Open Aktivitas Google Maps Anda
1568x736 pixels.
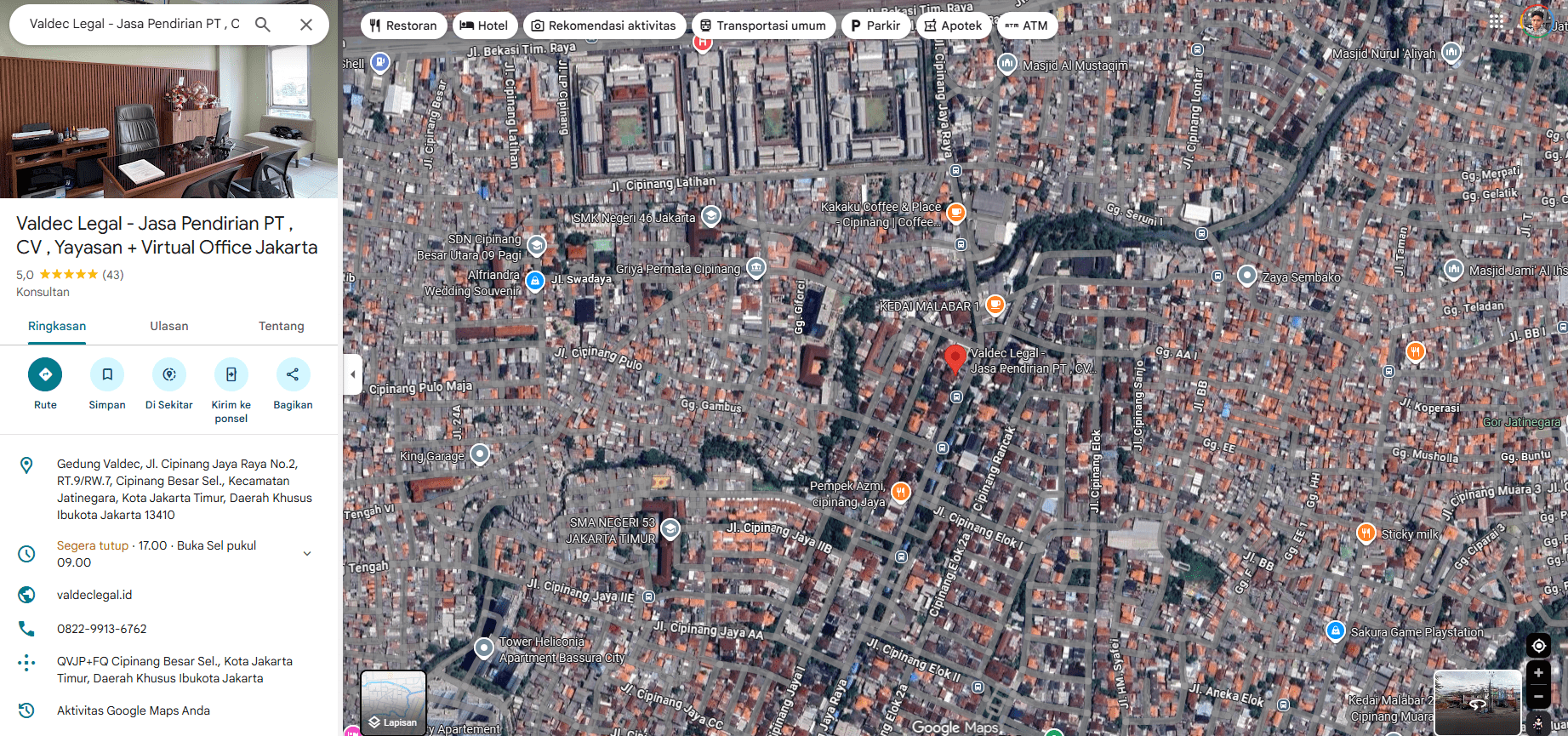click(134, 710)
